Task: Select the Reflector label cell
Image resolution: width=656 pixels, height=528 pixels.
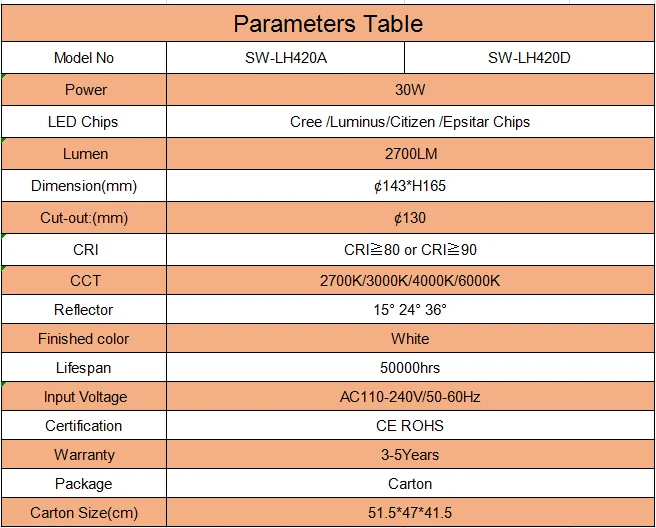Action: [84, 310]
